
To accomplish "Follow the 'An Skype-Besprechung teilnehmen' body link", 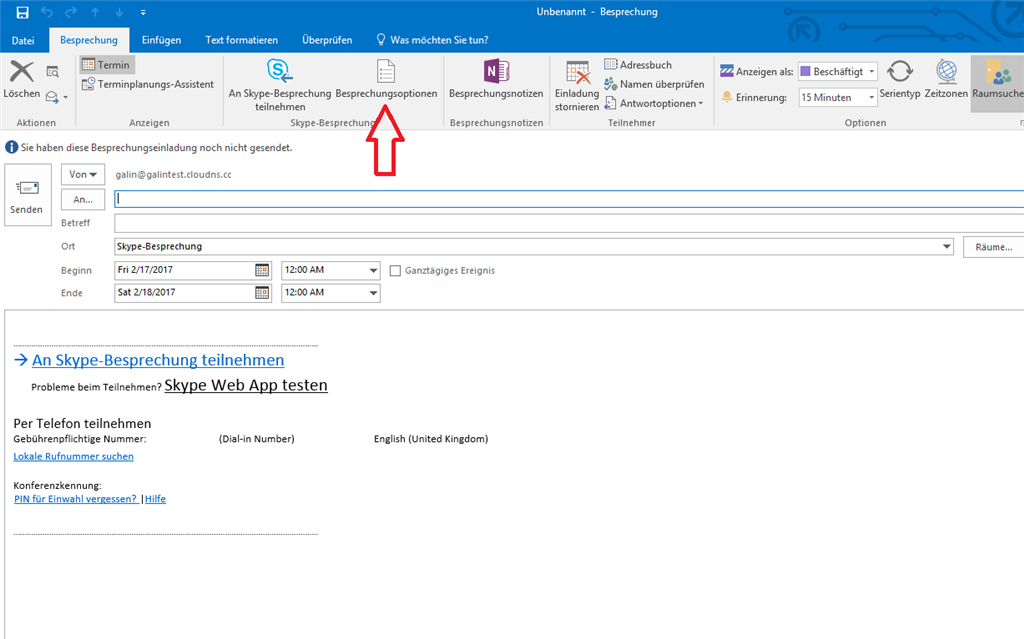I will coord(158,360).
